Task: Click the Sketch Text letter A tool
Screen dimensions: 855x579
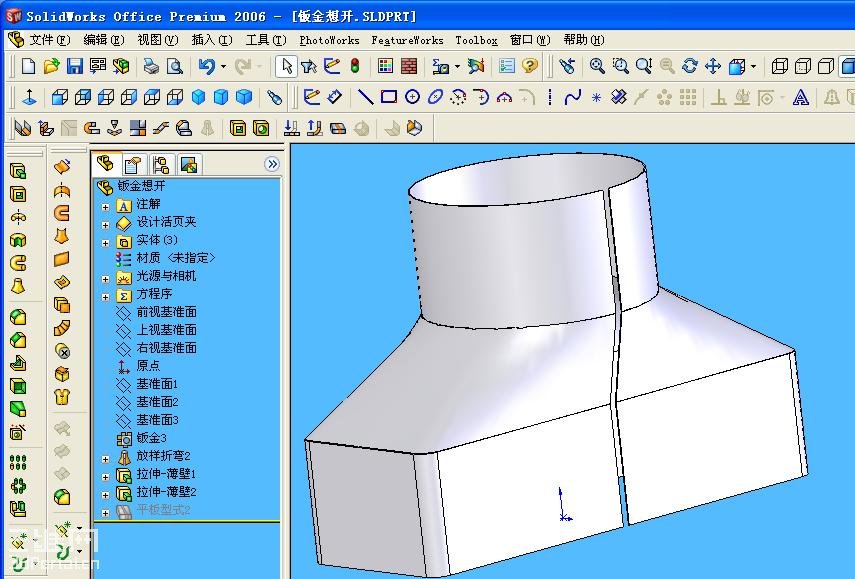Action: pyautogui.click(x=800, y=98)
